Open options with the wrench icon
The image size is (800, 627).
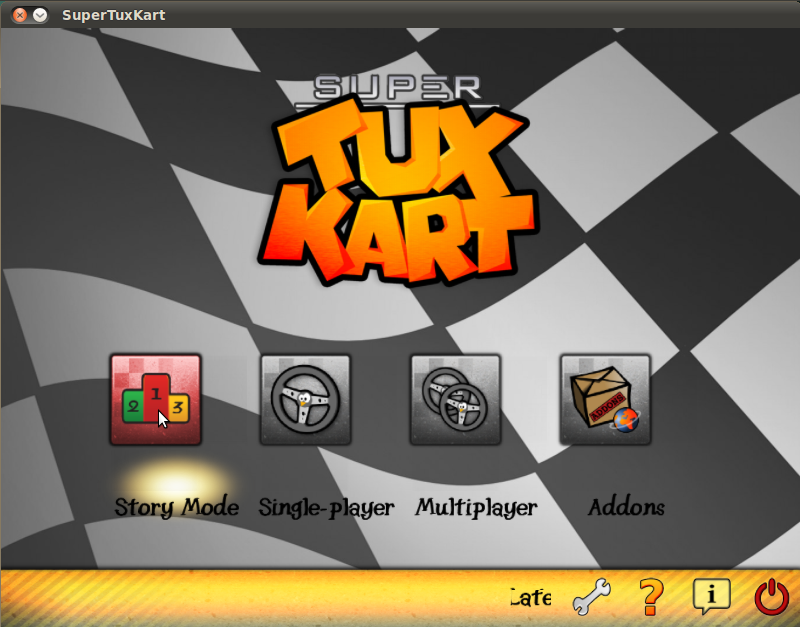pyautogui.click(x=591, y=598)
